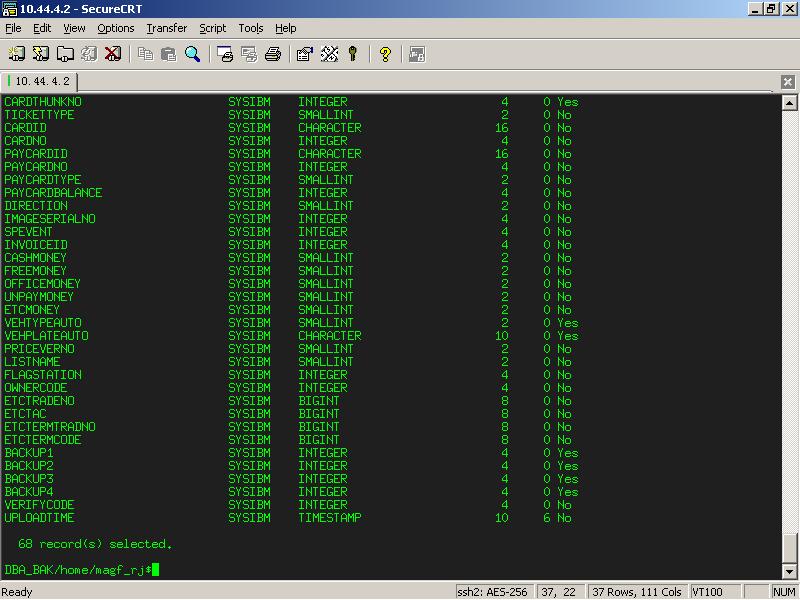This screenshot has height=600, width=800.
Task: Click the Connect toolbar icon
Action: tap(17, 54)
